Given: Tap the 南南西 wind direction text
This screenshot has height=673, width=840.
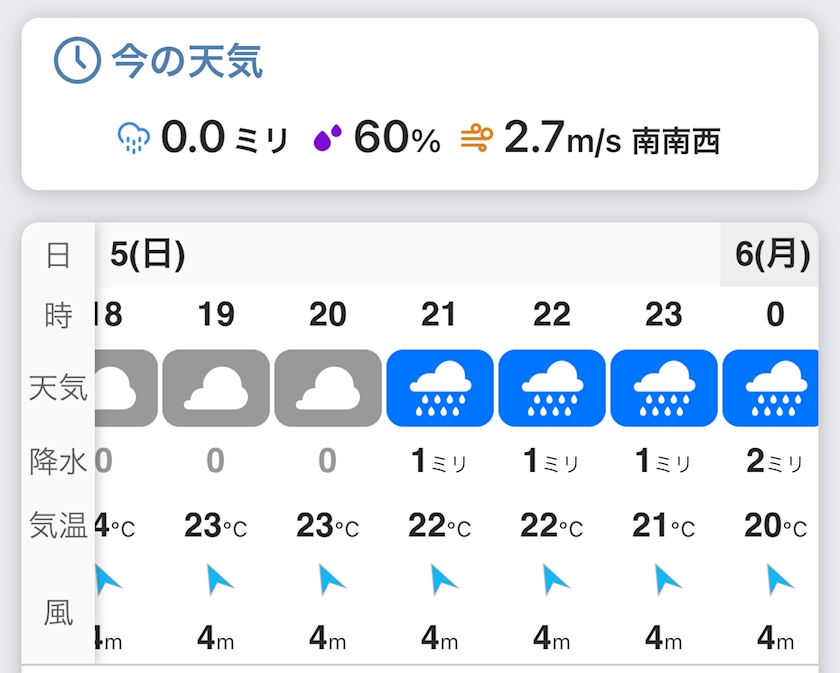Looking at the screenshot, I should pyautogui.click(x=676, y=141).
